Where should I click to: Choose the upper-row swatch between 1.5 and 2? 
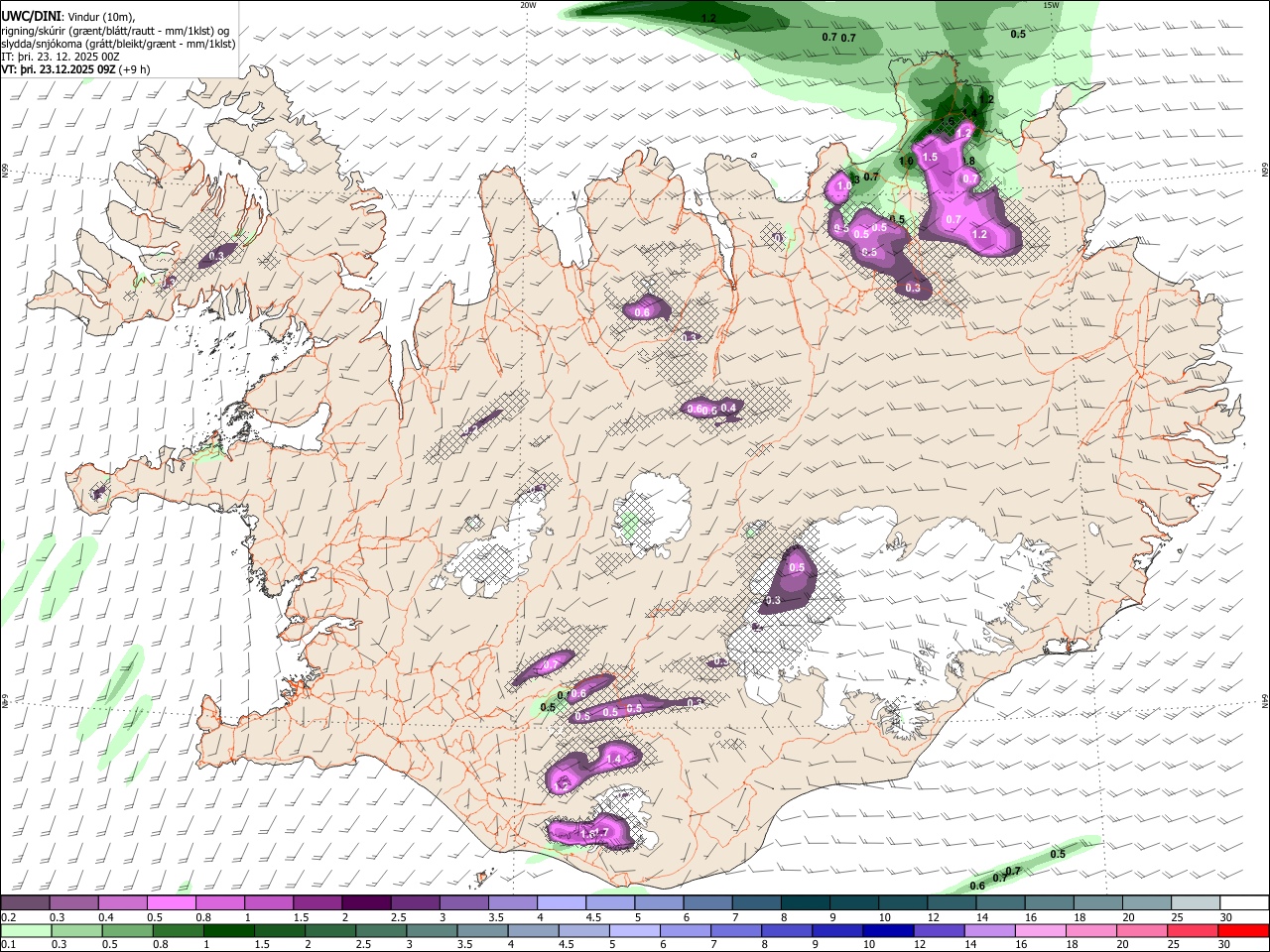pos(317,902)
